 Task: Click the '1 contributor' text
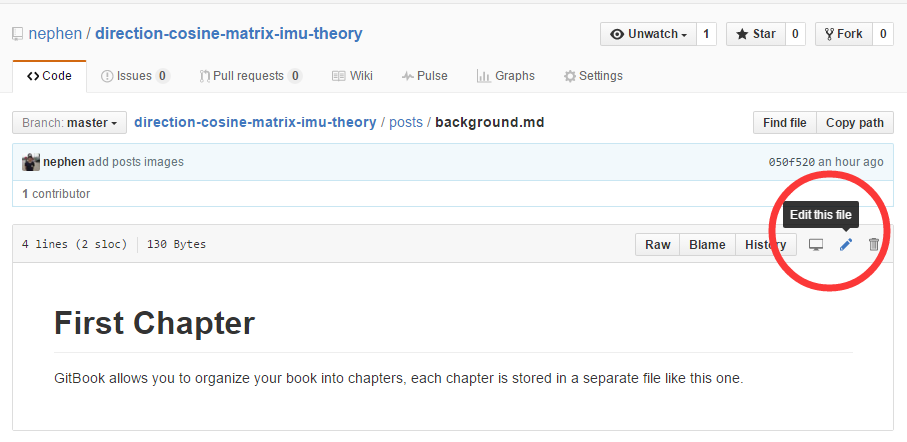(56, 194)
